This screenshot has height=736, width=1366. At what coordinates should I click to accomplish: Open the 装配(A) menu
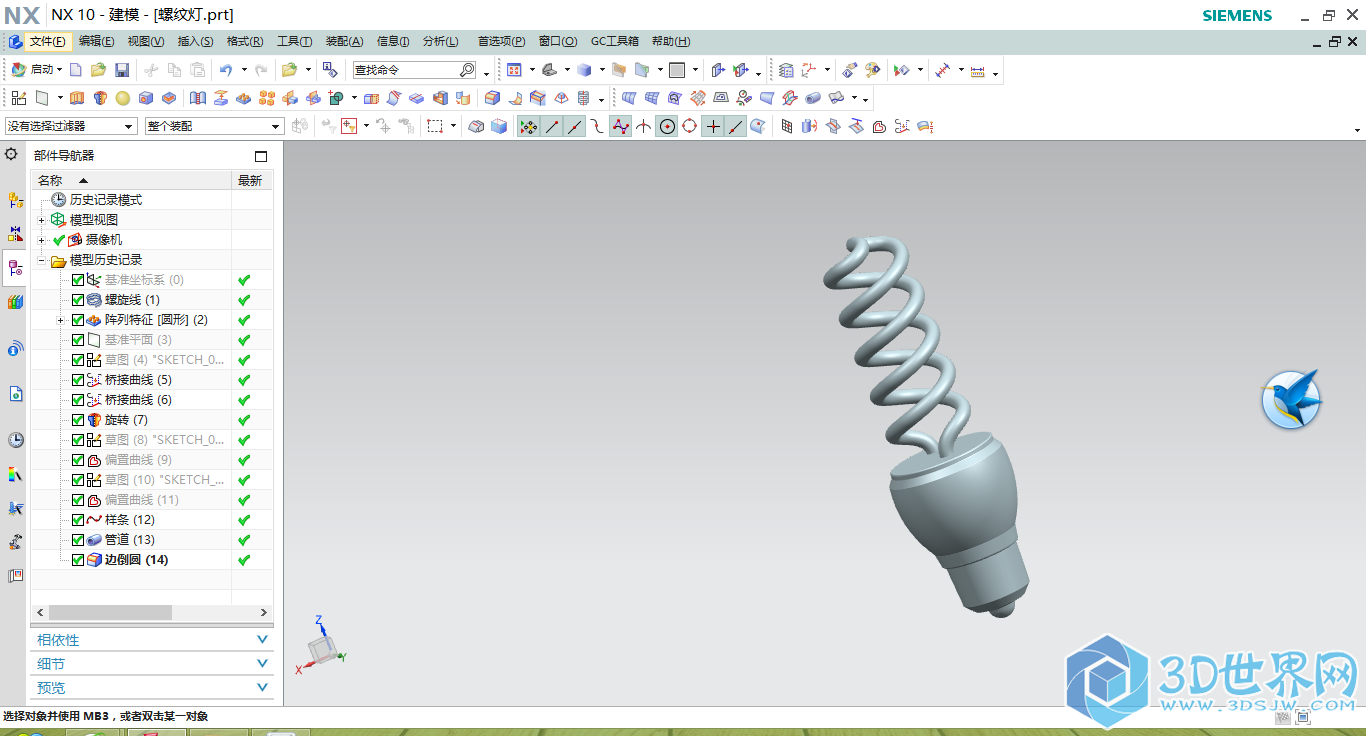(344, 41)
